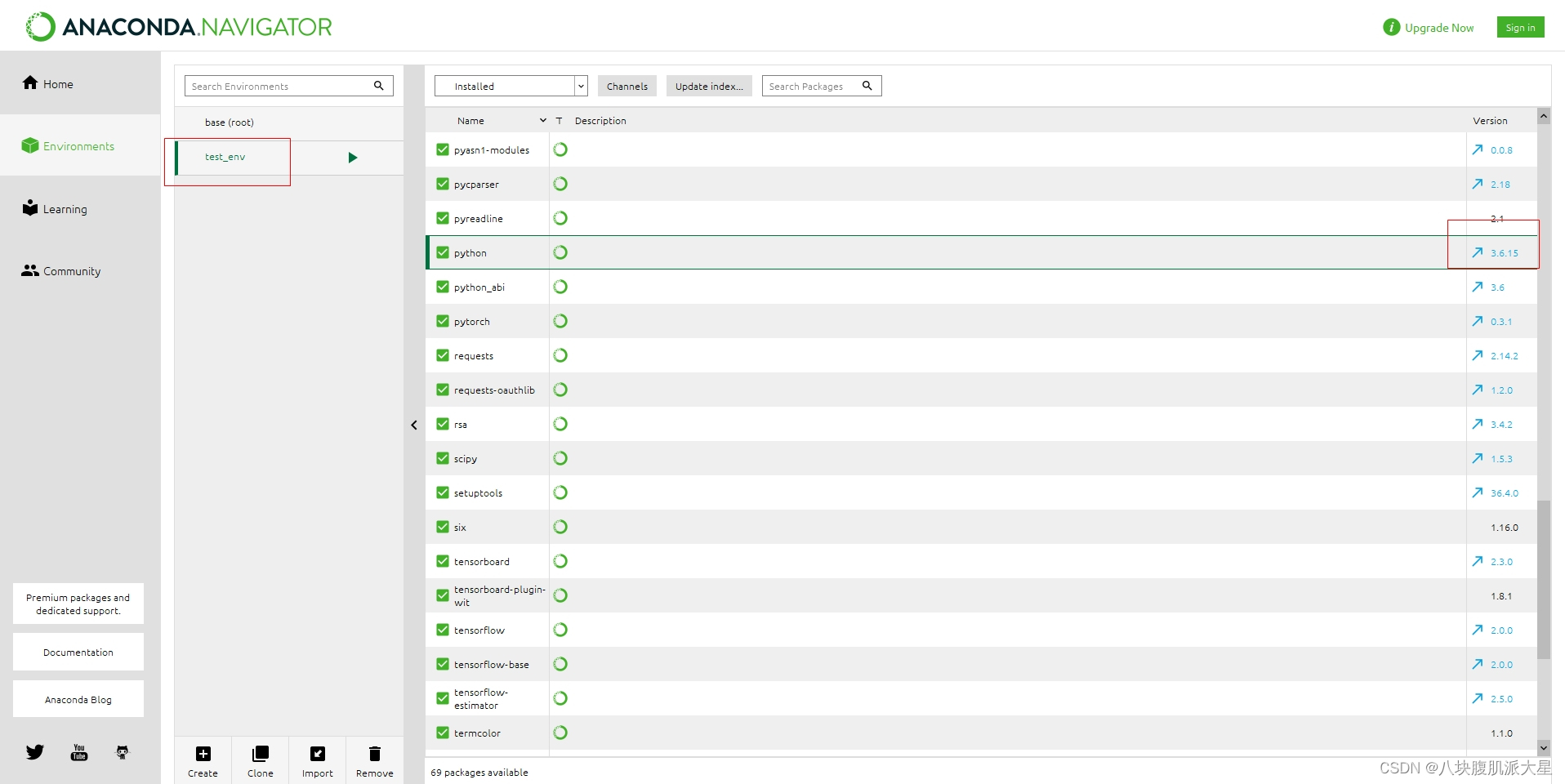The height and width of the screenshot is (784, 1565).
Task: Click the Description column header
Action: [600, 120]
